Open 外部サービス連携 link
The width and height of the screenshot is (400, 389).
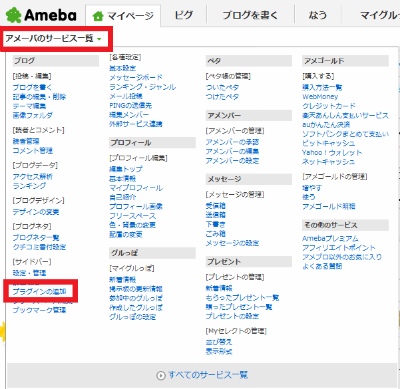(136, 124)
